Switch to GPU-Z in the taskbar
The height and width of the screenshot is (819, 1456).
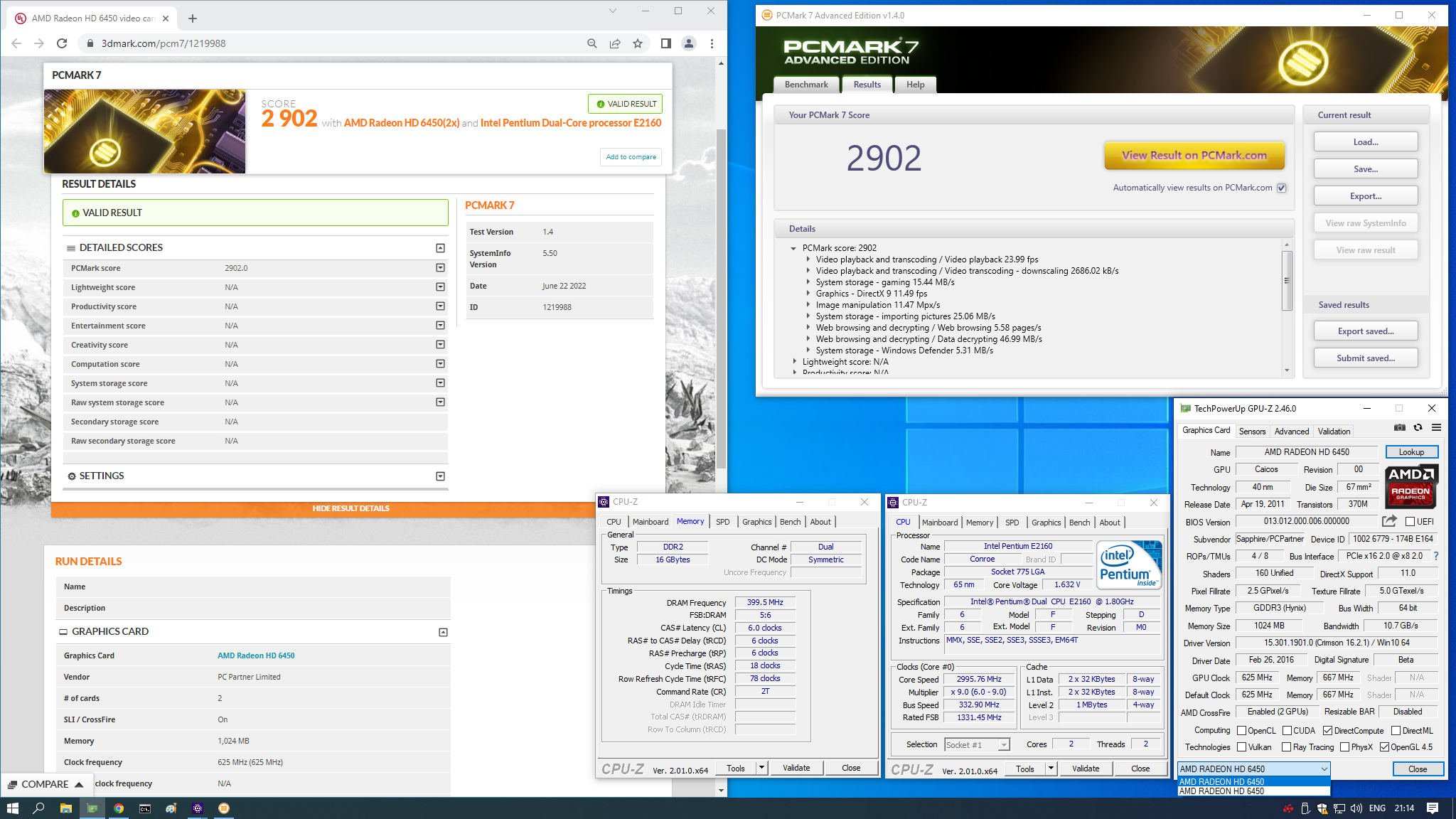tap(92, 808)
